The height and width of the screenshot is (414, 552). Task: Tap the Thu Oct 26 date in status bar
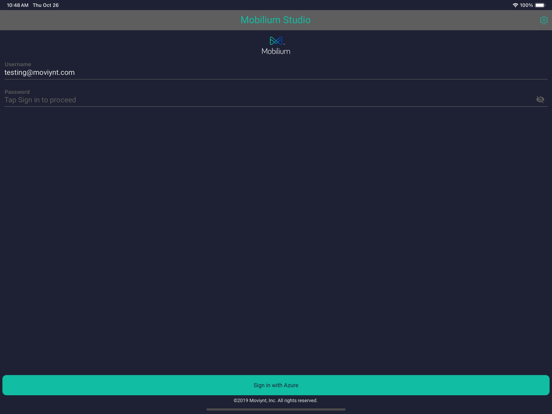[46, 5]
